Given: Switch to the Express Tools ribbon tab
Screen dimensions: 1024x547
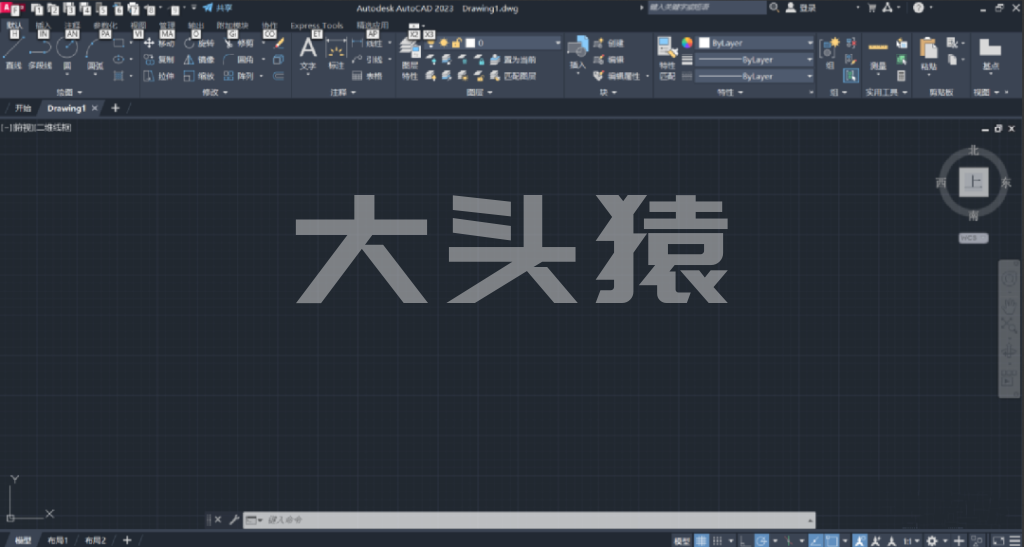Looking at the screenshot, I should 316,25.
